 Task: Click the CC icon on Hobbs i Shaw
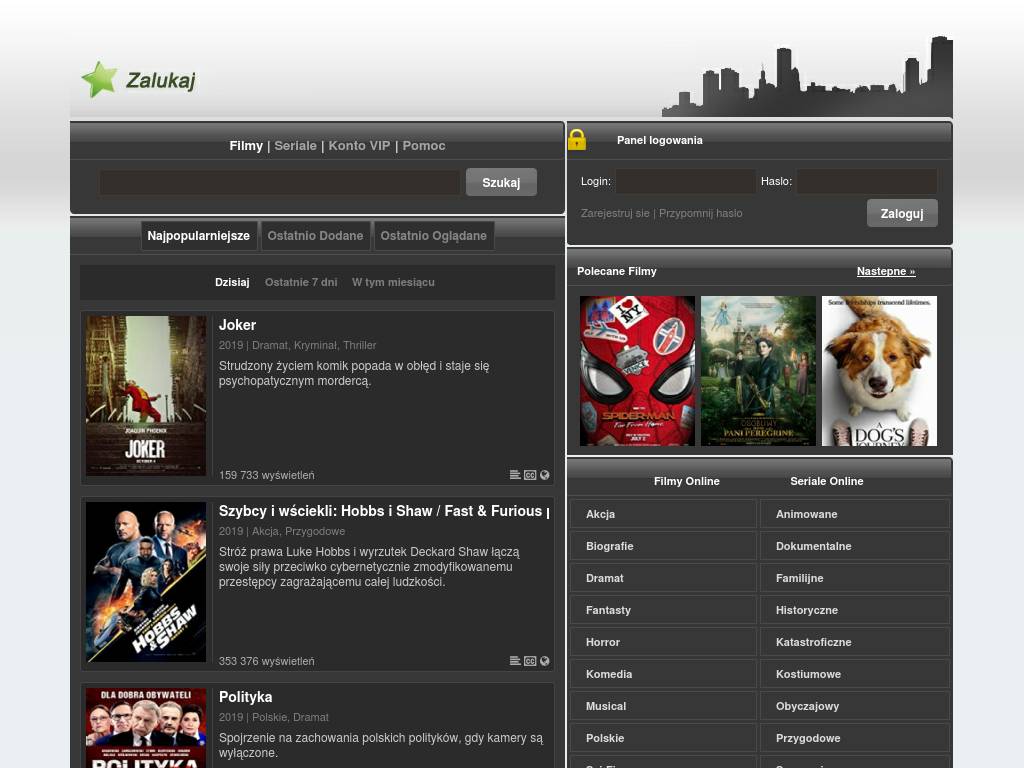click(530, 661)
